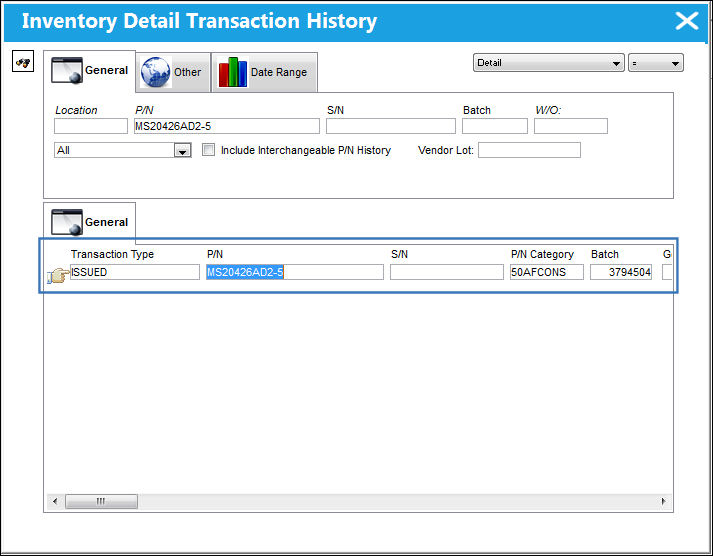Click the binoculars find icon
Screen dimensions: 713x556
[23, 61]
